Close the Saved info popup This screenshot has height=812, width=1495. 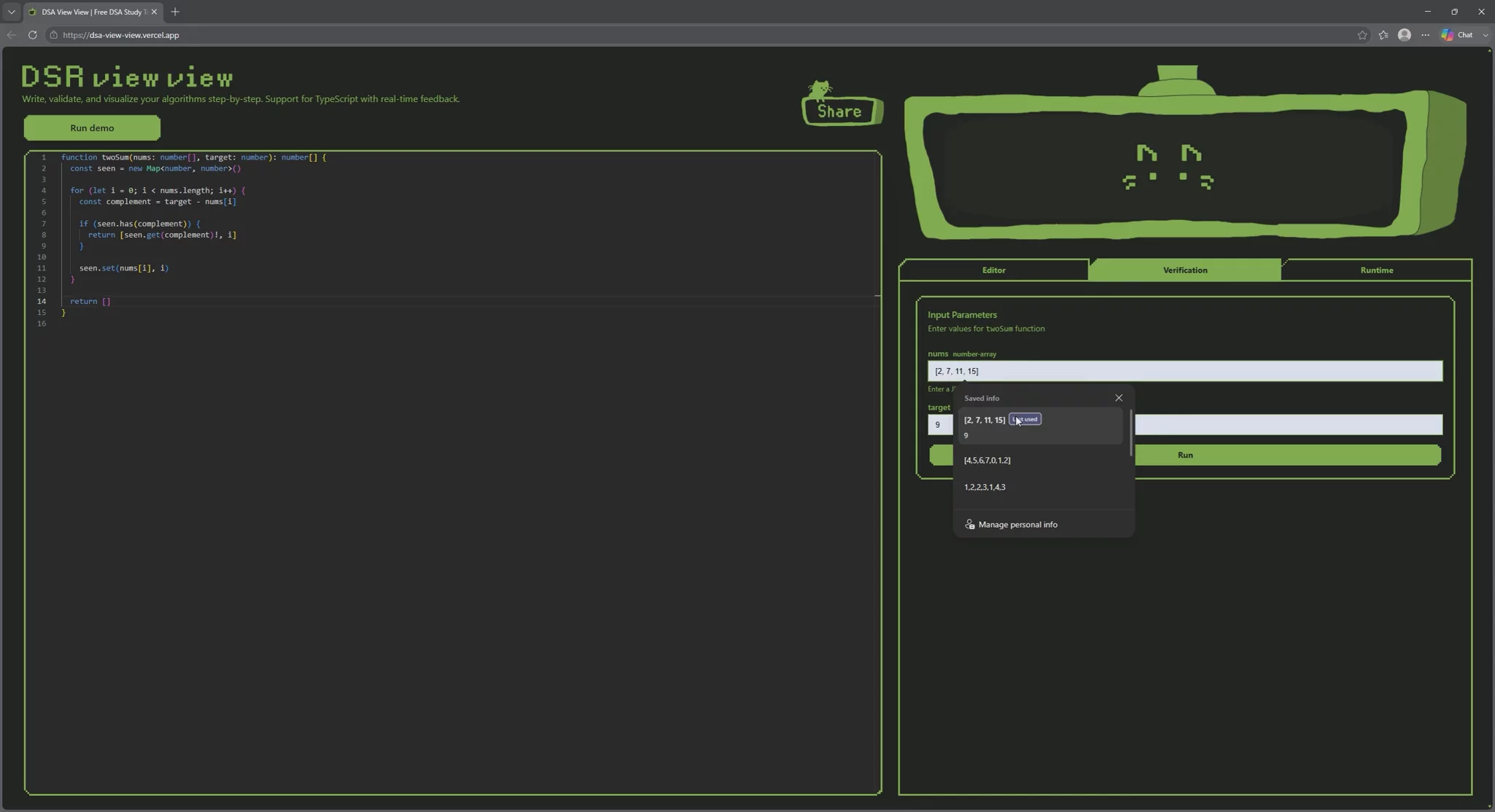click(1118, 398)
